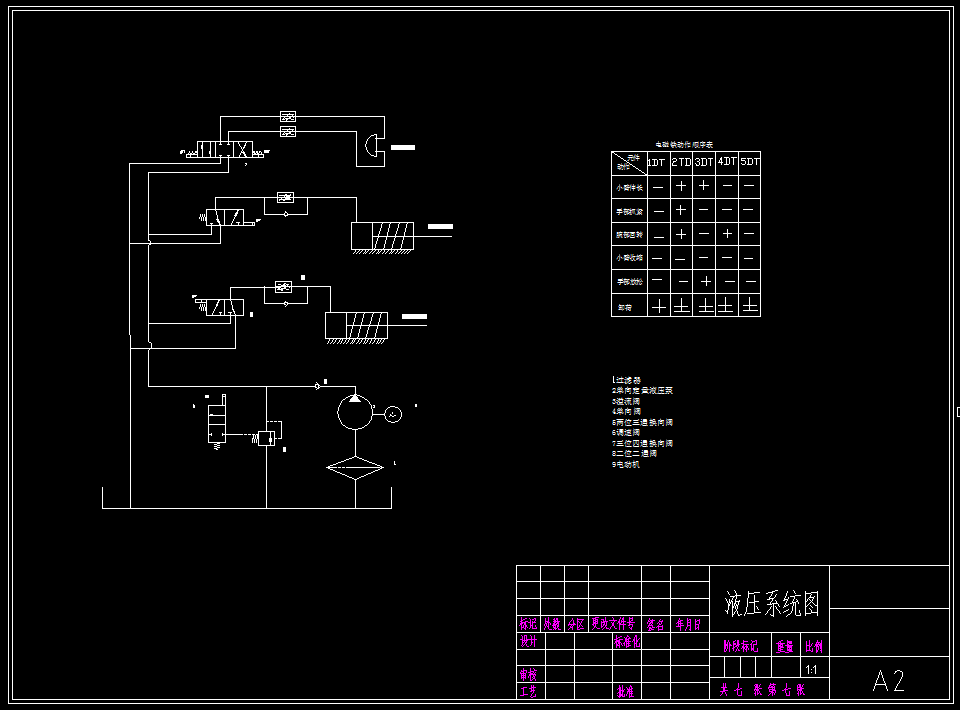Viewport: 960px width, 710px height.
Task: Select the 阶段标记 title block label
Action: tap(740, 646)
